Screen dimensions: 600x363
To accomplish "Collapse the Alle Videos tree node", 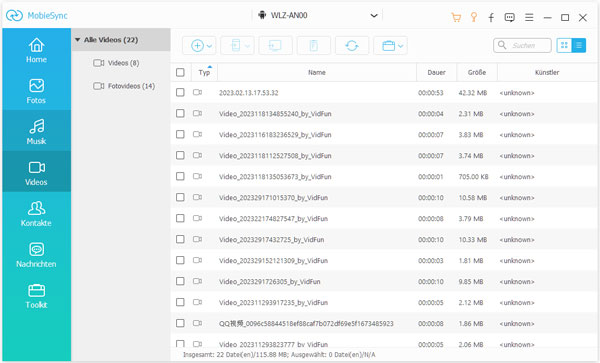I will pyautogui.click(x=78, y=40).
